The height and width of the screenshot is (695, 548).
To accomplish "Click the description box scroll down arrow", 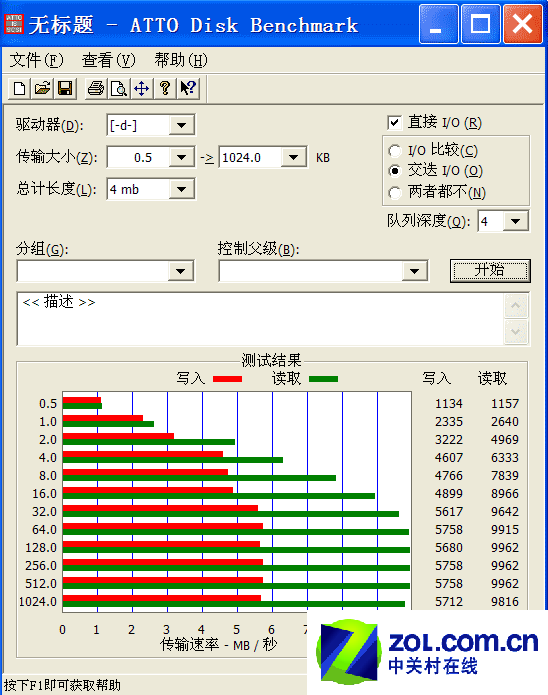I will click(516, 332).
